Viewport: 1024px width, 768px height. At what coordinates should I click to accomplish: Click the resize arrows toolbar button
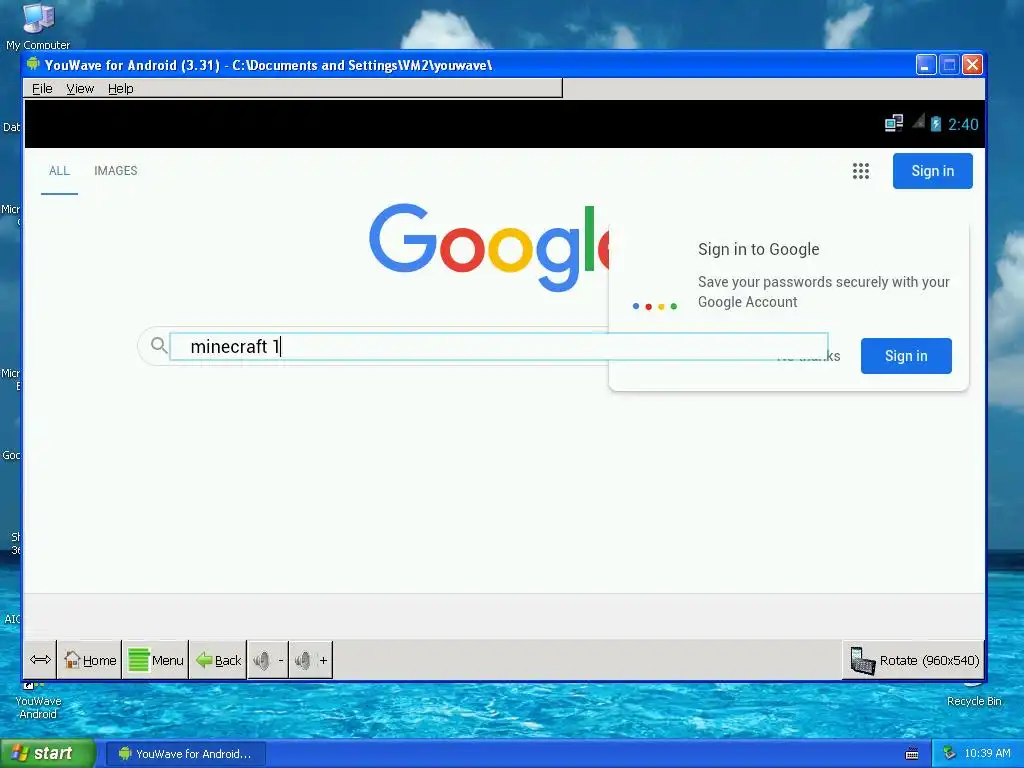[40, 660]
